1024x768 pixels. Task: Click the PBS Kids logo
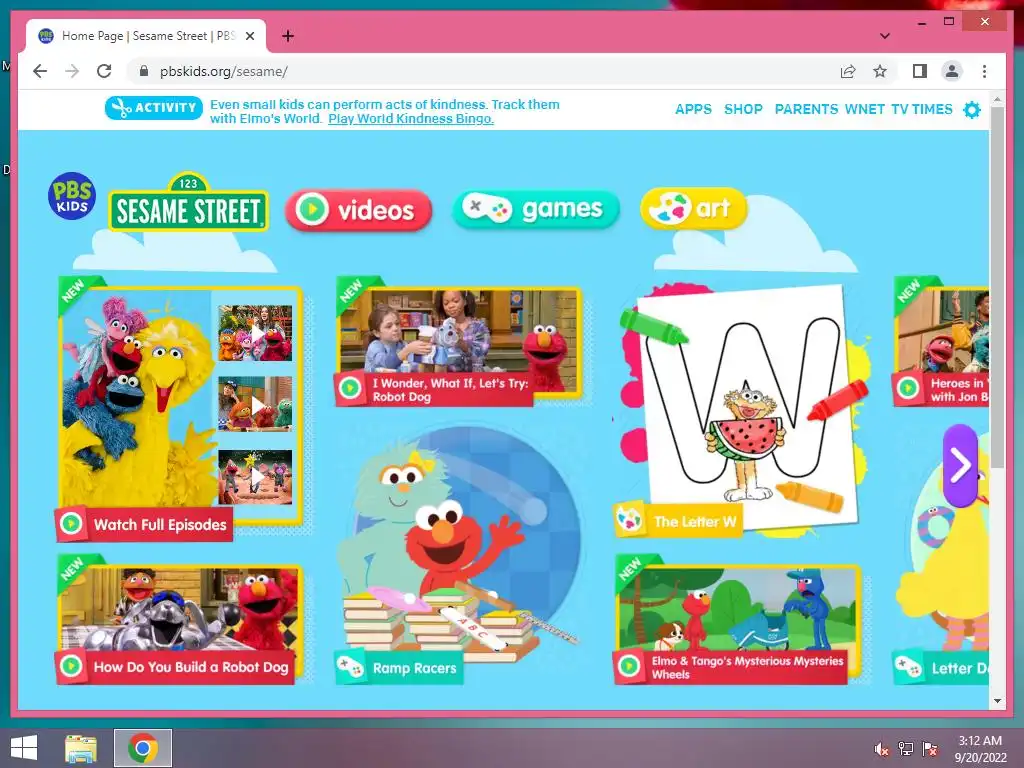pyautogui.click(x=72, y=196)
